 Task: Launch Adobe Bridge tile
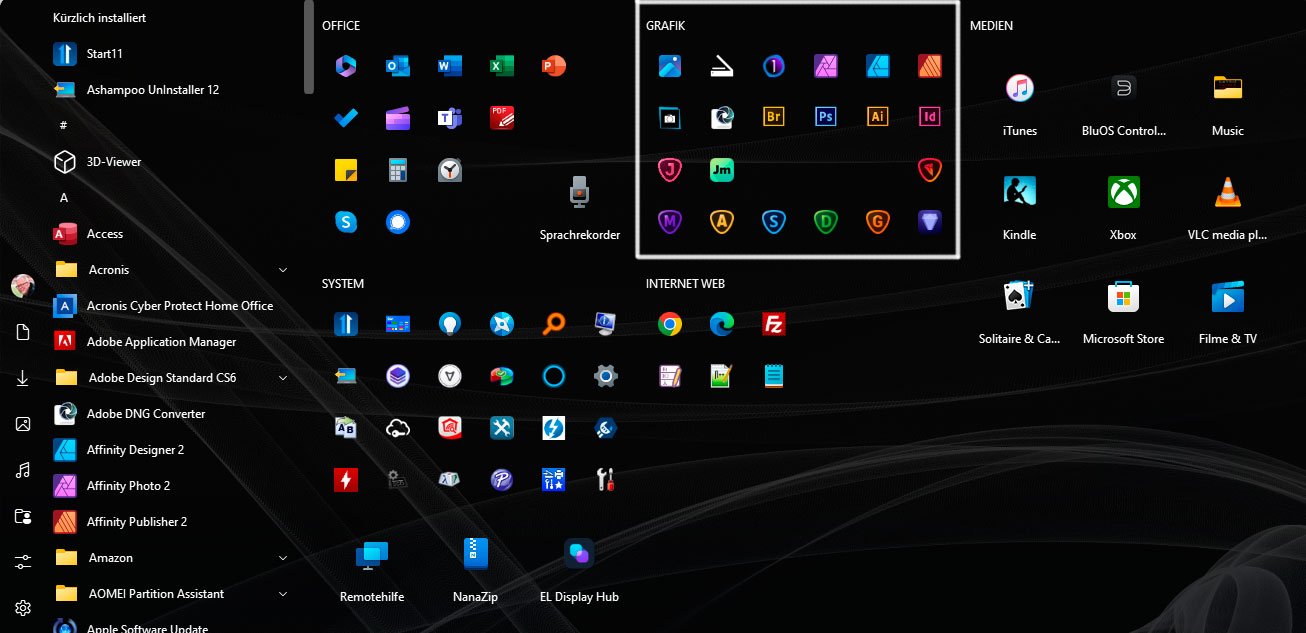[x=773, y=117]
